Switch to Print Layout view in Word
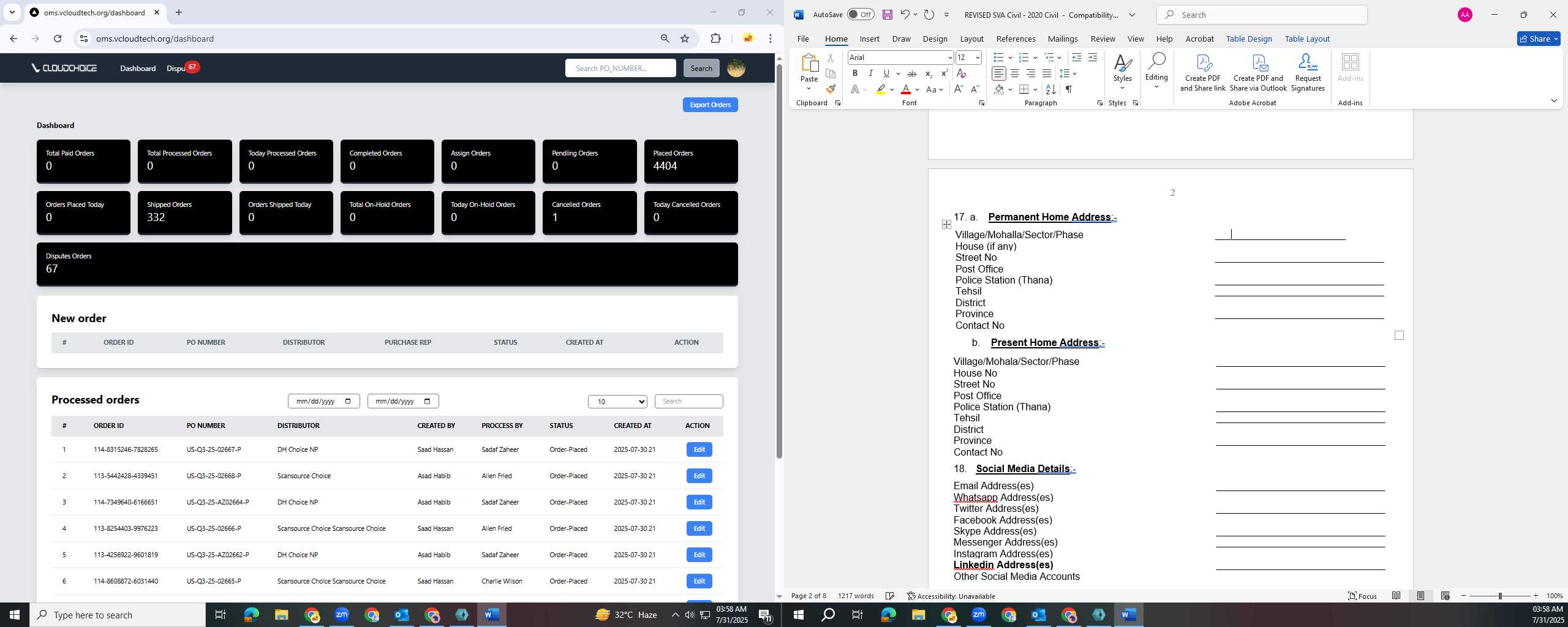The width and height of the screenshot is (1568, 627). [x=1420, y=596]
